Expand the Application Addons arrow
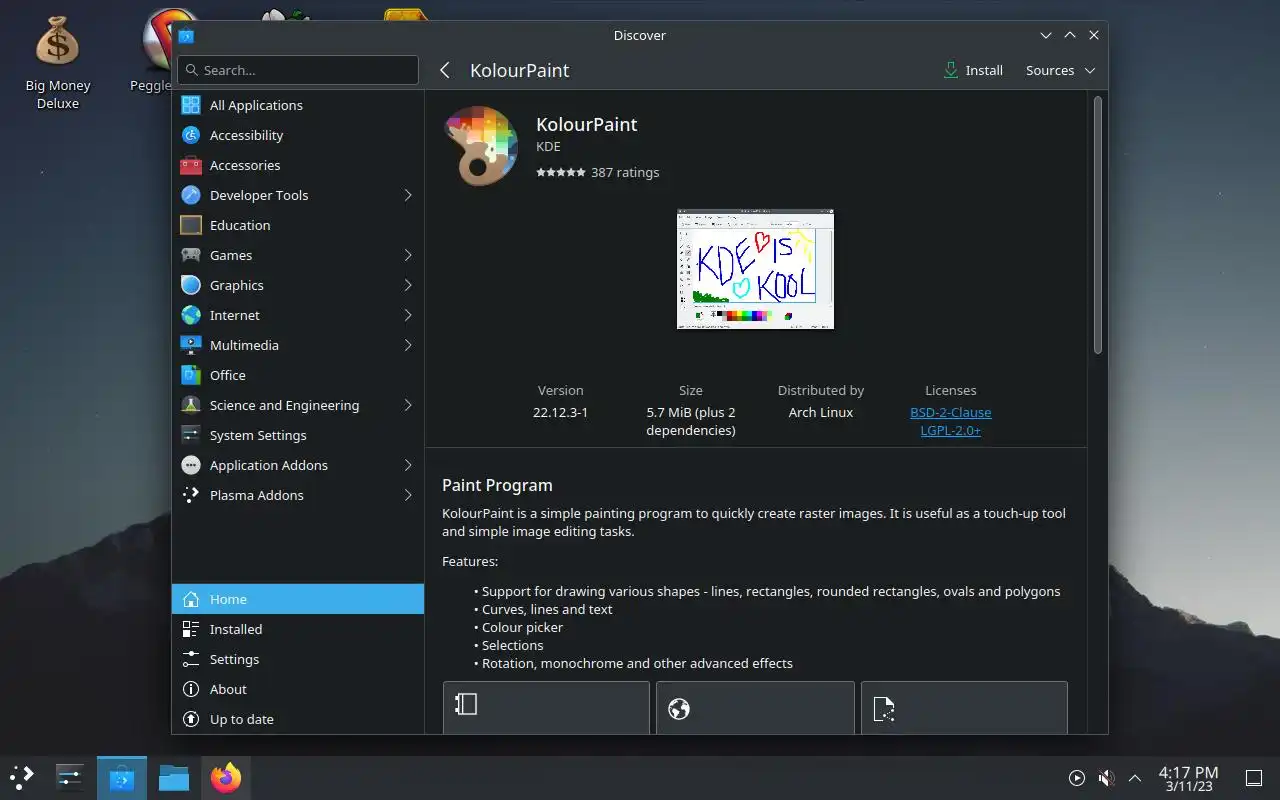The image size is (1280, 800). point(408,465)
